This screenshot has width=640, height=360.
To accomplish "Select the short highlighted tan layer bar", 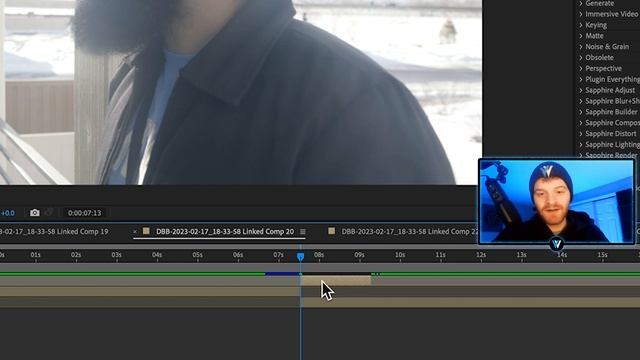I will (336, 280).
